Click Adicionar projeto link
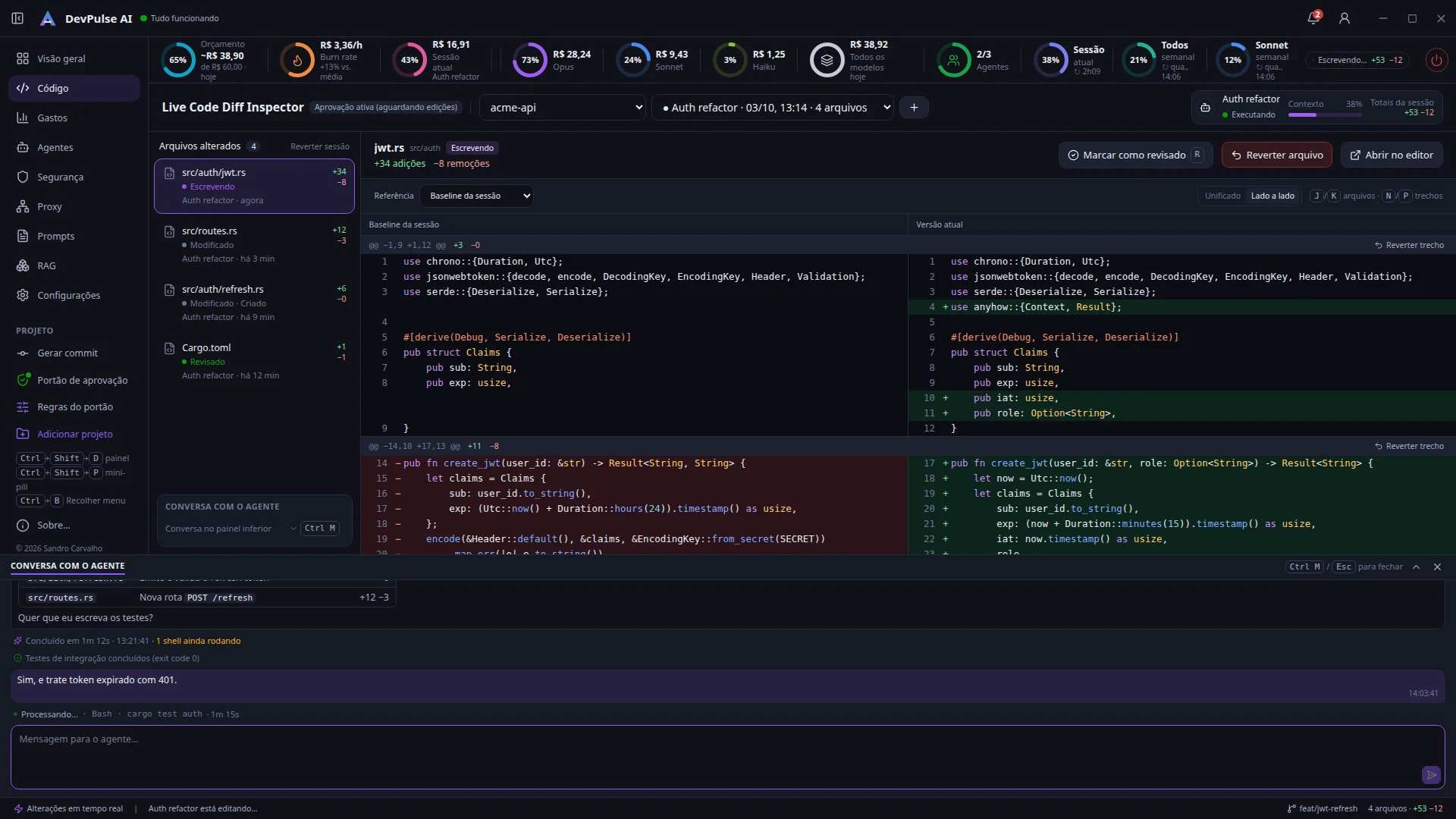The image size is (1456, 819). (x=74, y=434)
